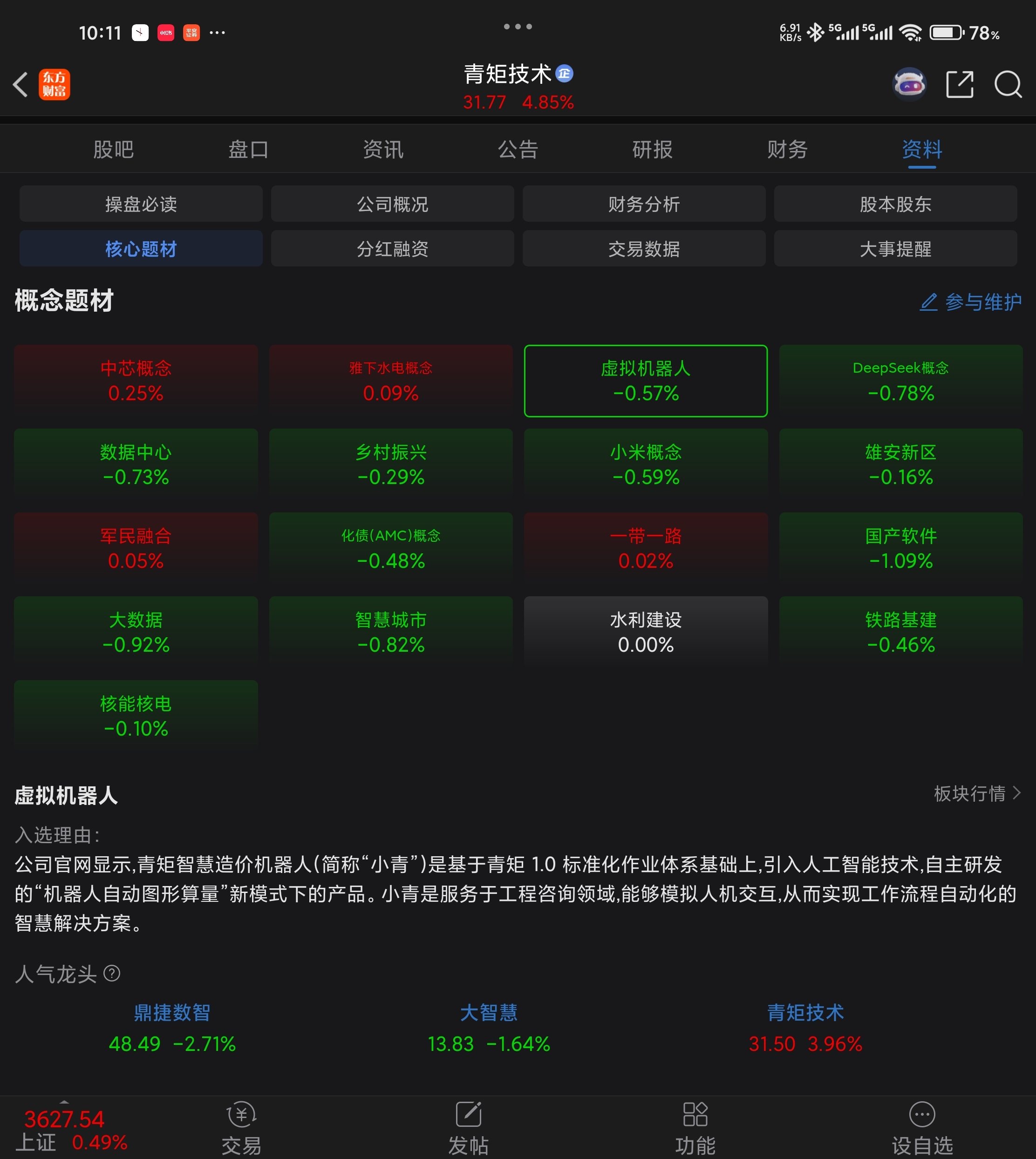Open the 股本股东 section
Screen dimensions: 1036x1159
point(895,204)
